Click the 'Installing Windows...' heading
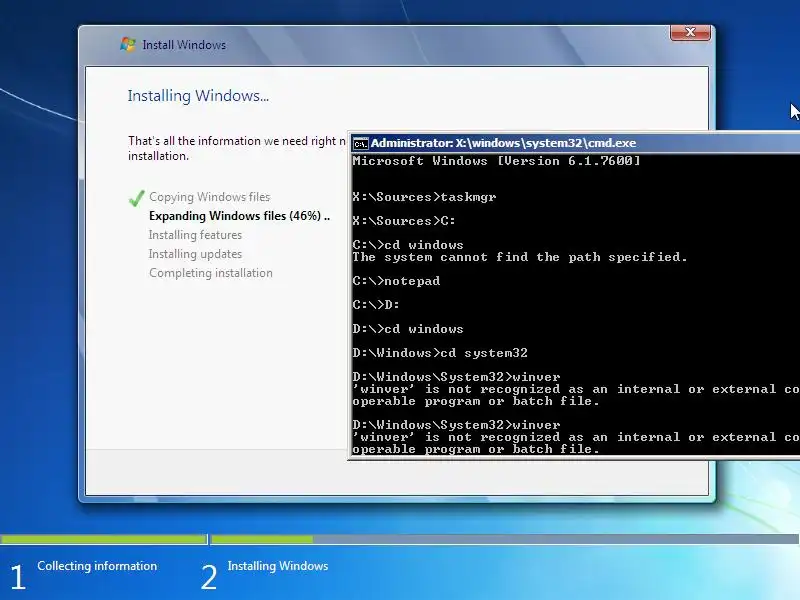Screen dimensions: 800x600 198,96
